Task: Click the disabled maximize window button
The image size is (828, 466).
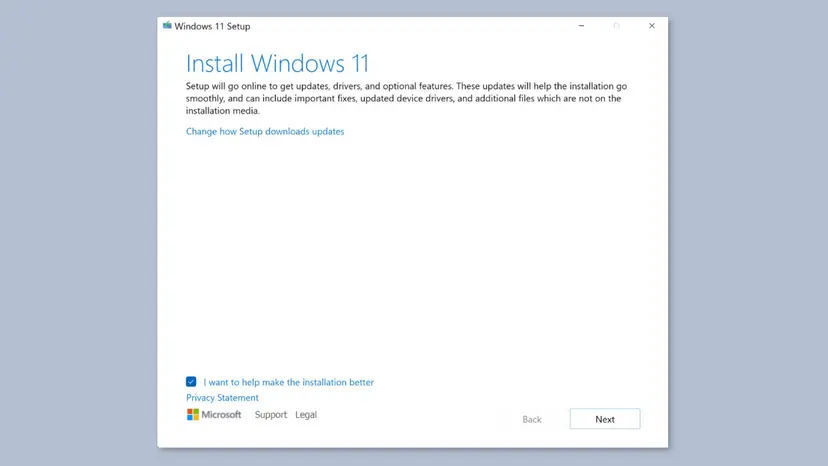Action: click(x=616, y=25)
